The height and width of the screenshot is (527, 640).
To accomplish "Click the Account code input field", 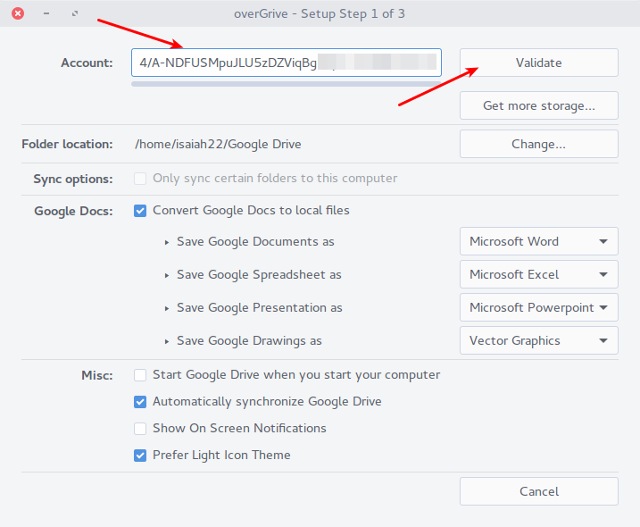I will coord(285,63).
